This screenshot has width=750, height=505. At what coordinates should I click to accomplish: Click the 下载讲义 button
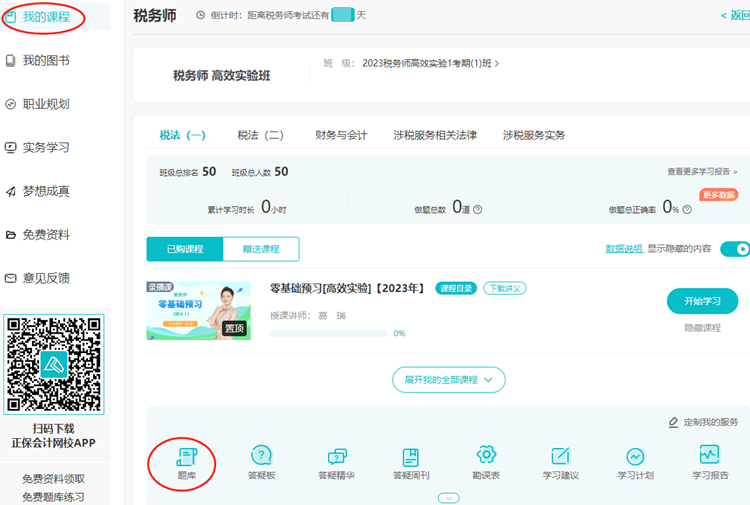point(505,288)
